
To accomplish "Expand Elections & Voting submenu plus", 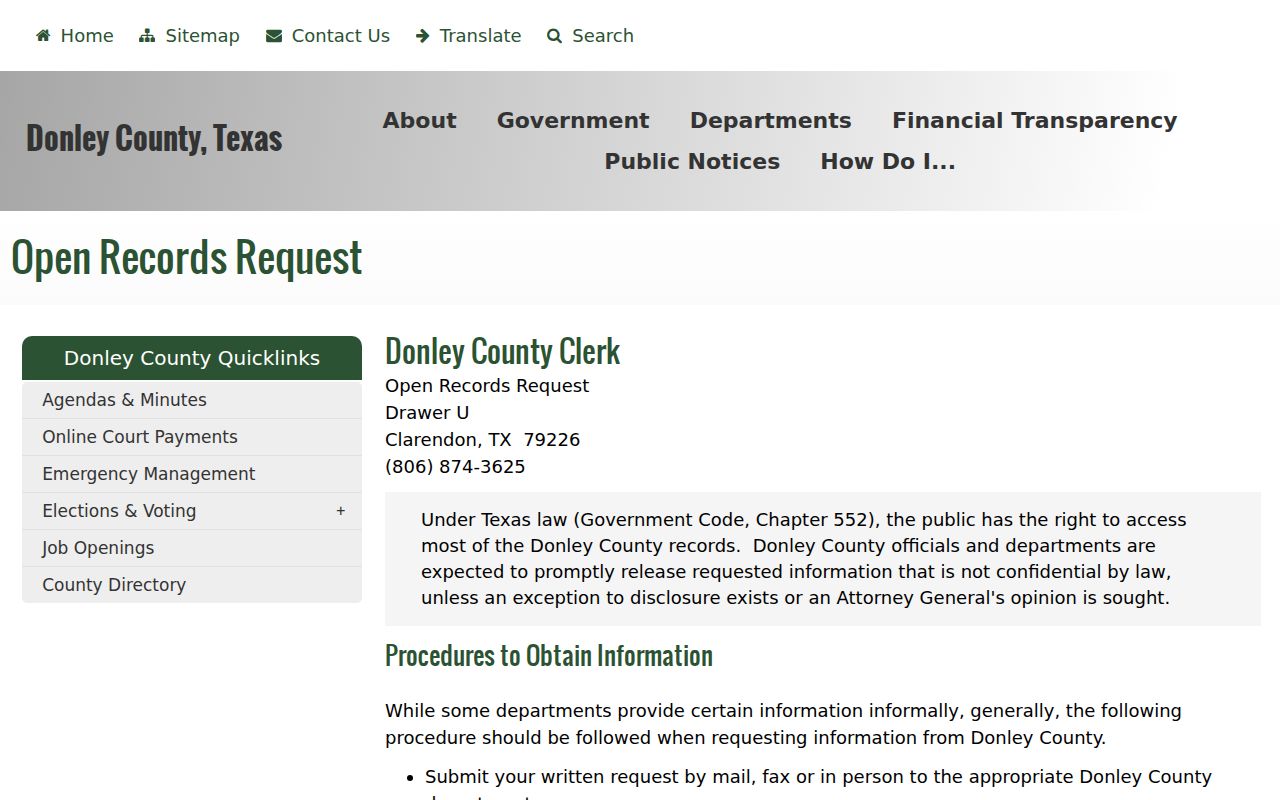I will (x=341, y=511).
